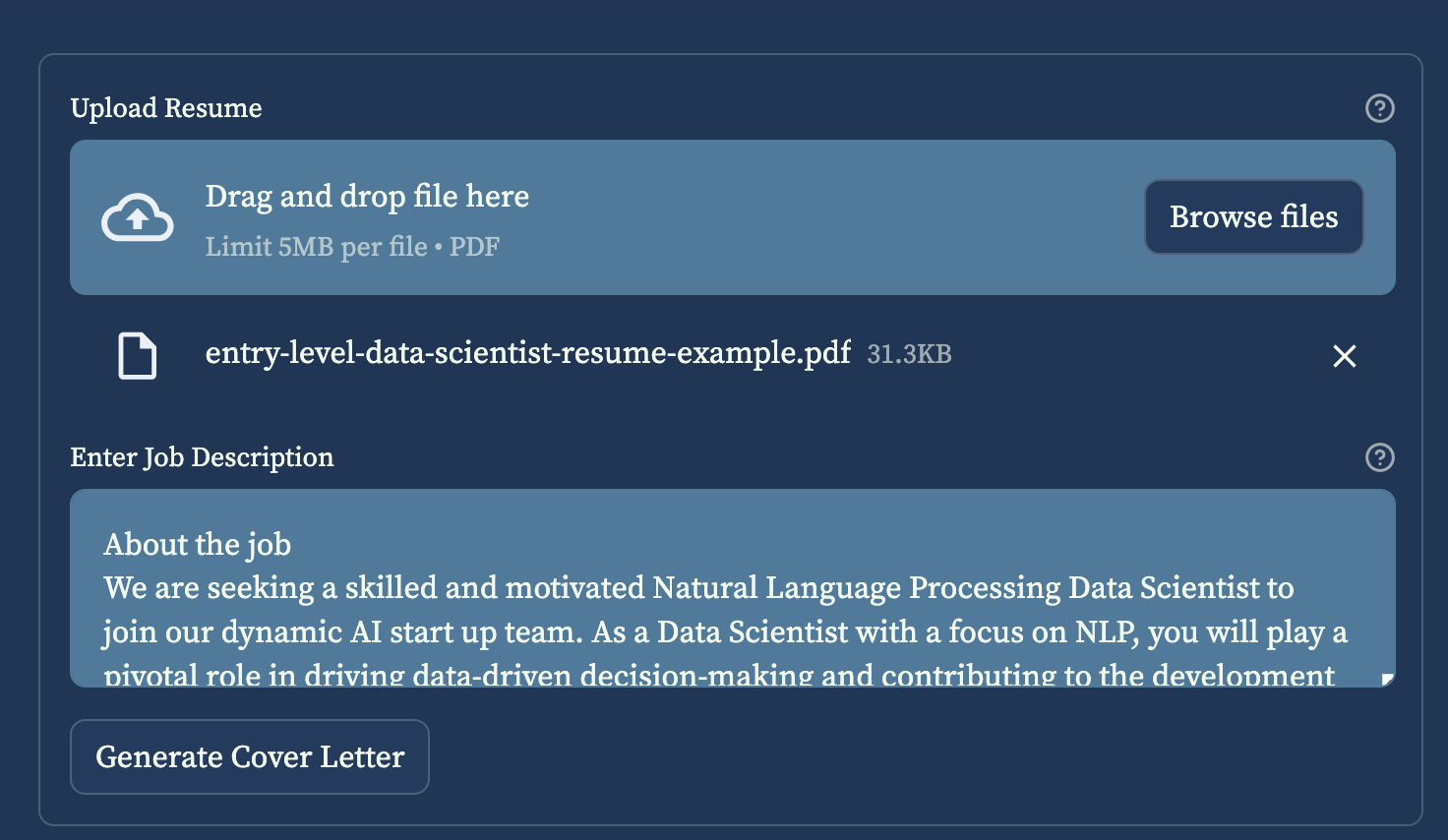Grab the job description resize handle
Viewport: 1448px width, 840px height.
1388,679
